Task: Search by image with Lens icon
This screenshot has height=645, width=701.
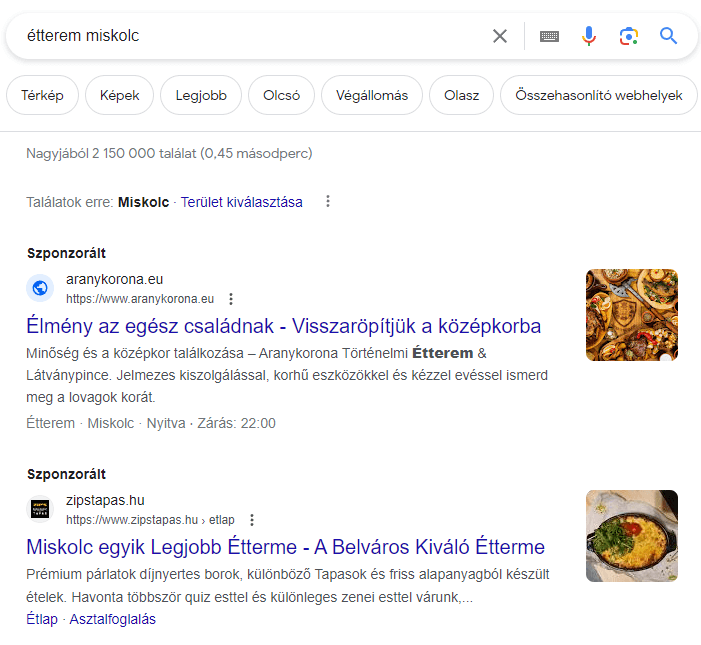Action: (628, 36)
